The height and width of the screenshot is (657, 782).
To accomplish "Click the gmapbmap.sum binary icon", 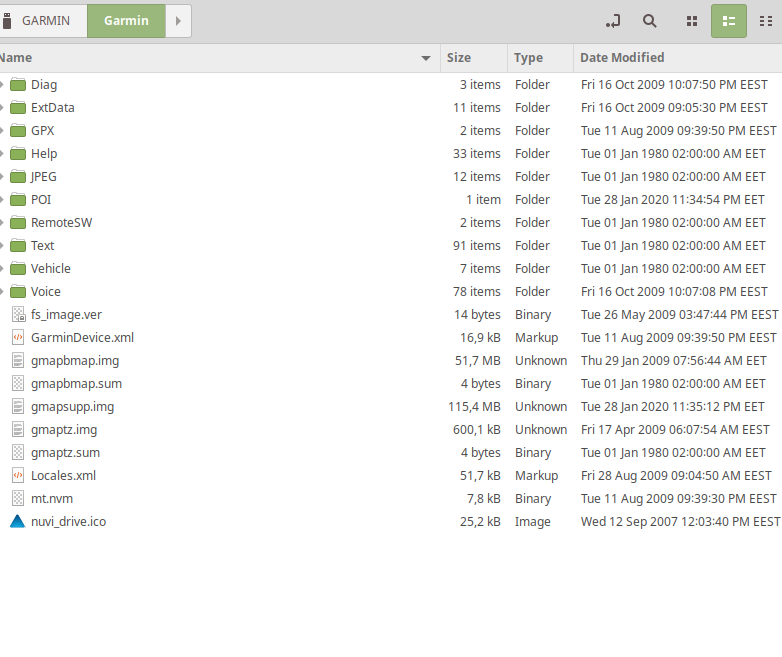I will pyautogui.click(x=18, y=384).
